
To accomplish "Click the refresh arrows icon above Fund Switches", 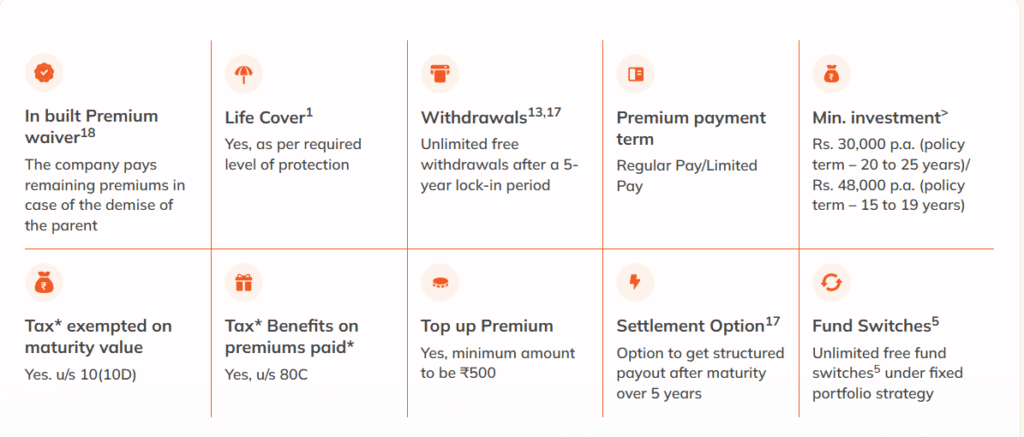I will (831, 282).
